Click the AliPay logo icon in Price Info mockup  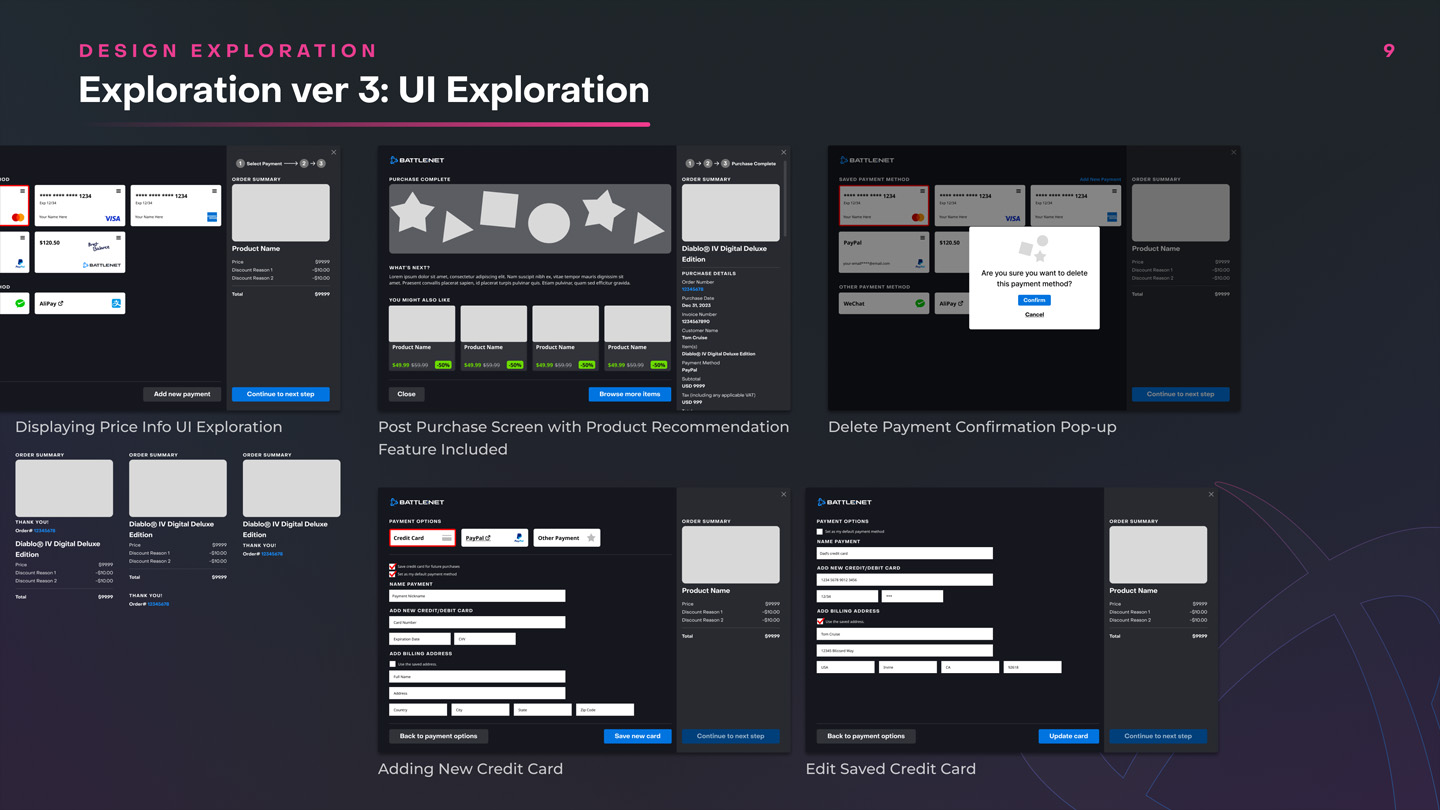pyautogui.click(x=117, y=303)
